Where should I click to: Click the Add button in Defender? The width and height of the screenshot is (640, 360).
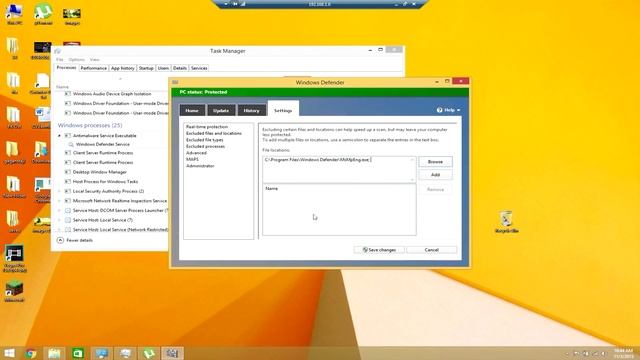click(x=435, y=175)
